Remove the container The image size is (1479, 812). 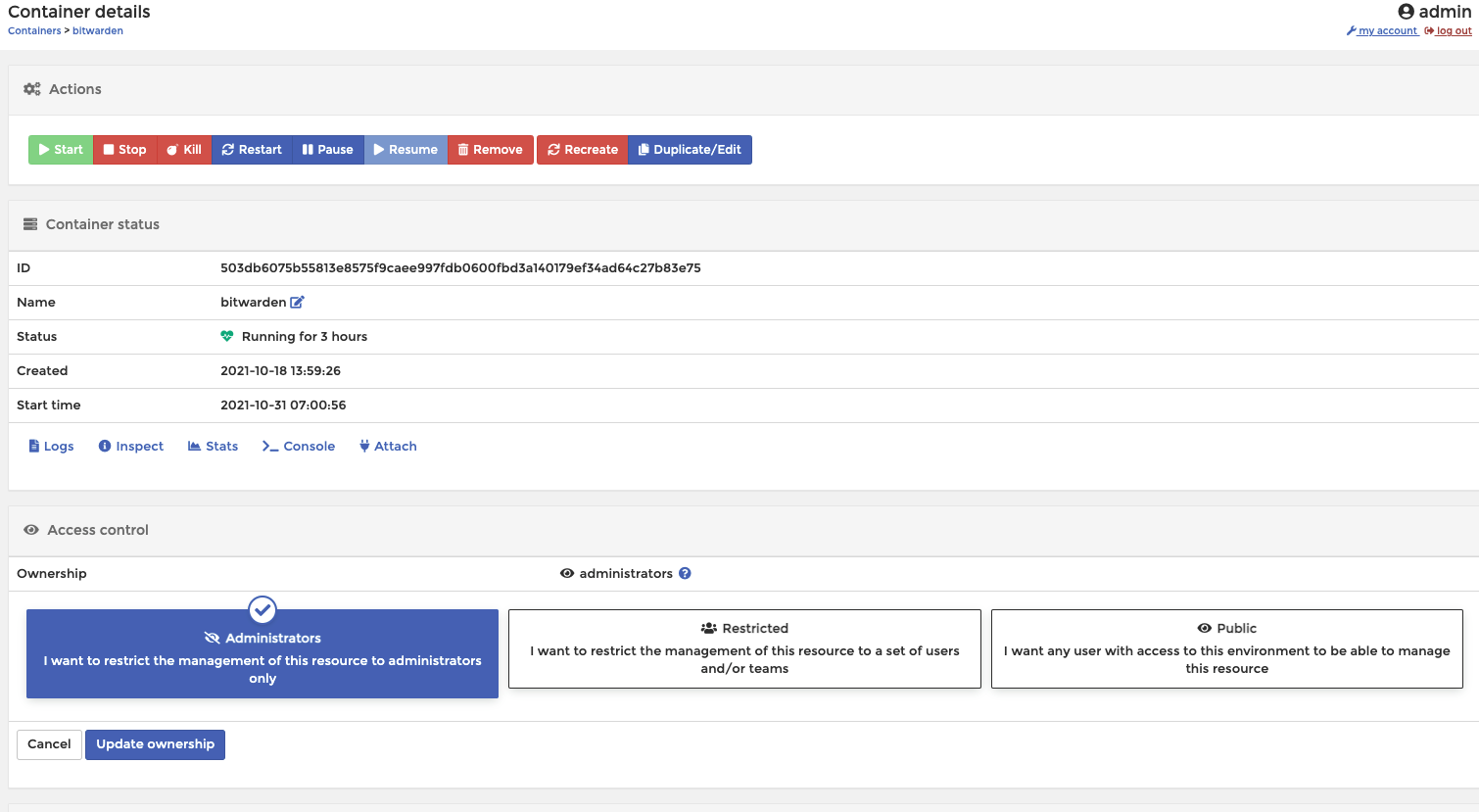click(x=491, y=150)
